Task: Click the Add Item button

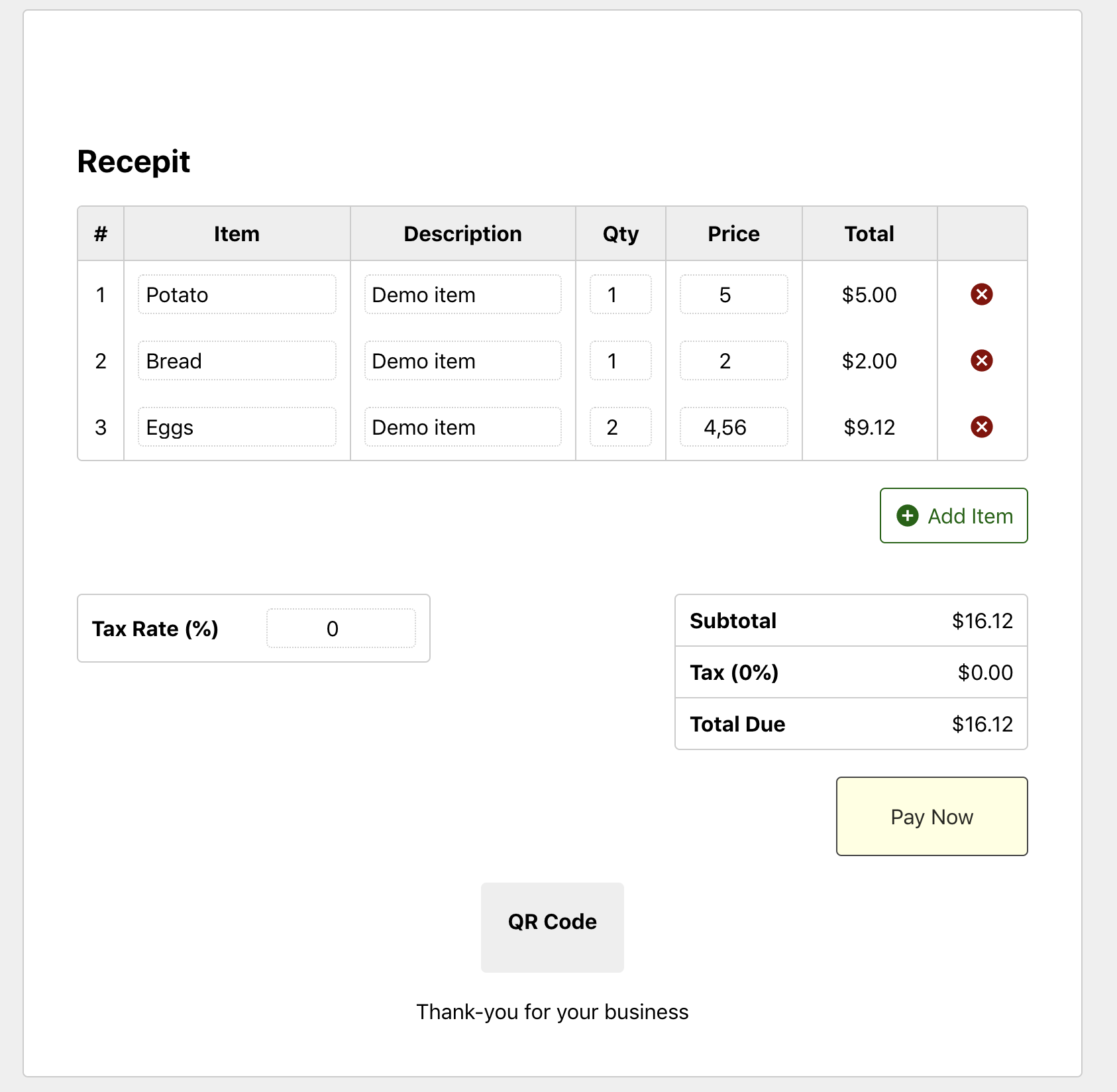Action: click(x=953, y=516)
